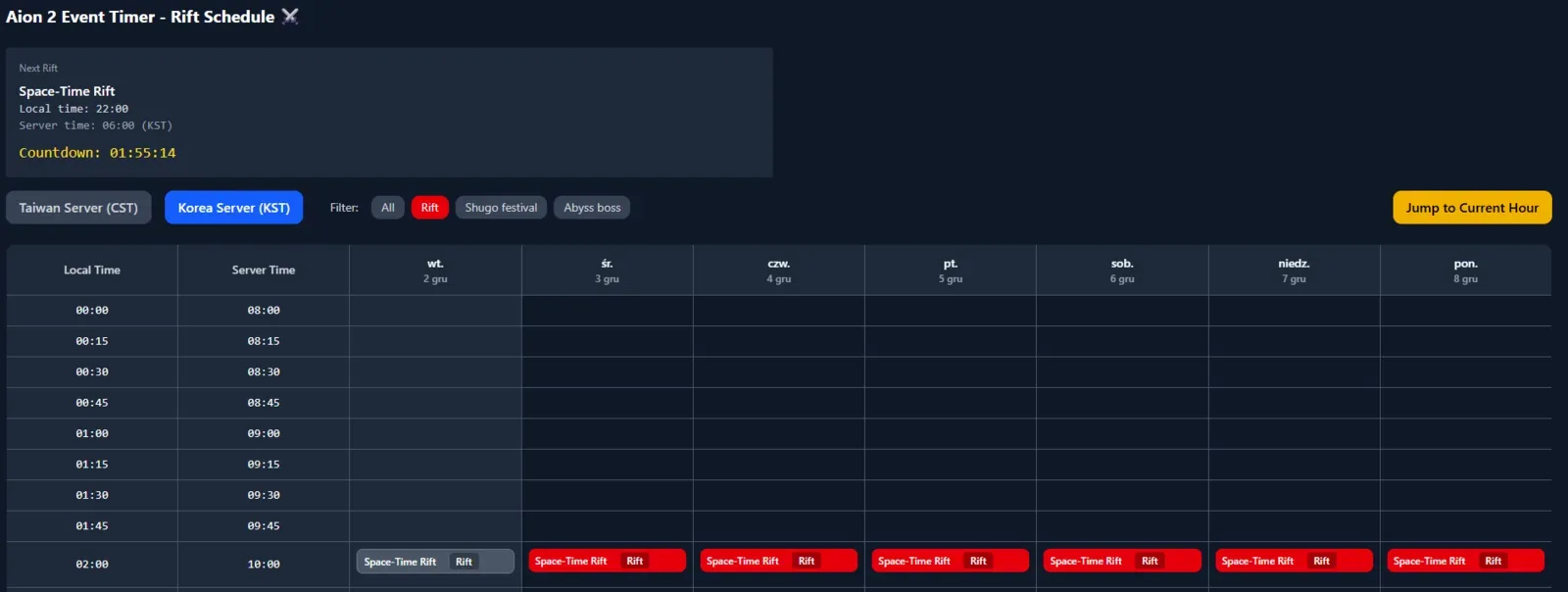The height and width of the screenshot is (592, 1568).
Task: Select the wt. 2 gru column header
Action: 435,271
